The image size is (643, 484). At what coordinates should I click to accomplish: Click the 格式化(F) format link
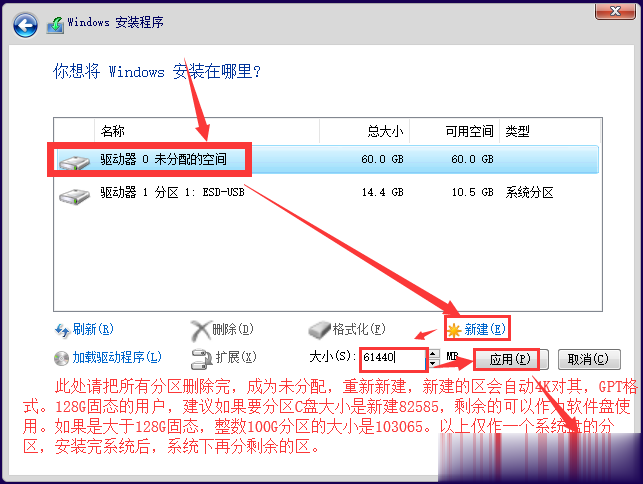click(359, 329)
